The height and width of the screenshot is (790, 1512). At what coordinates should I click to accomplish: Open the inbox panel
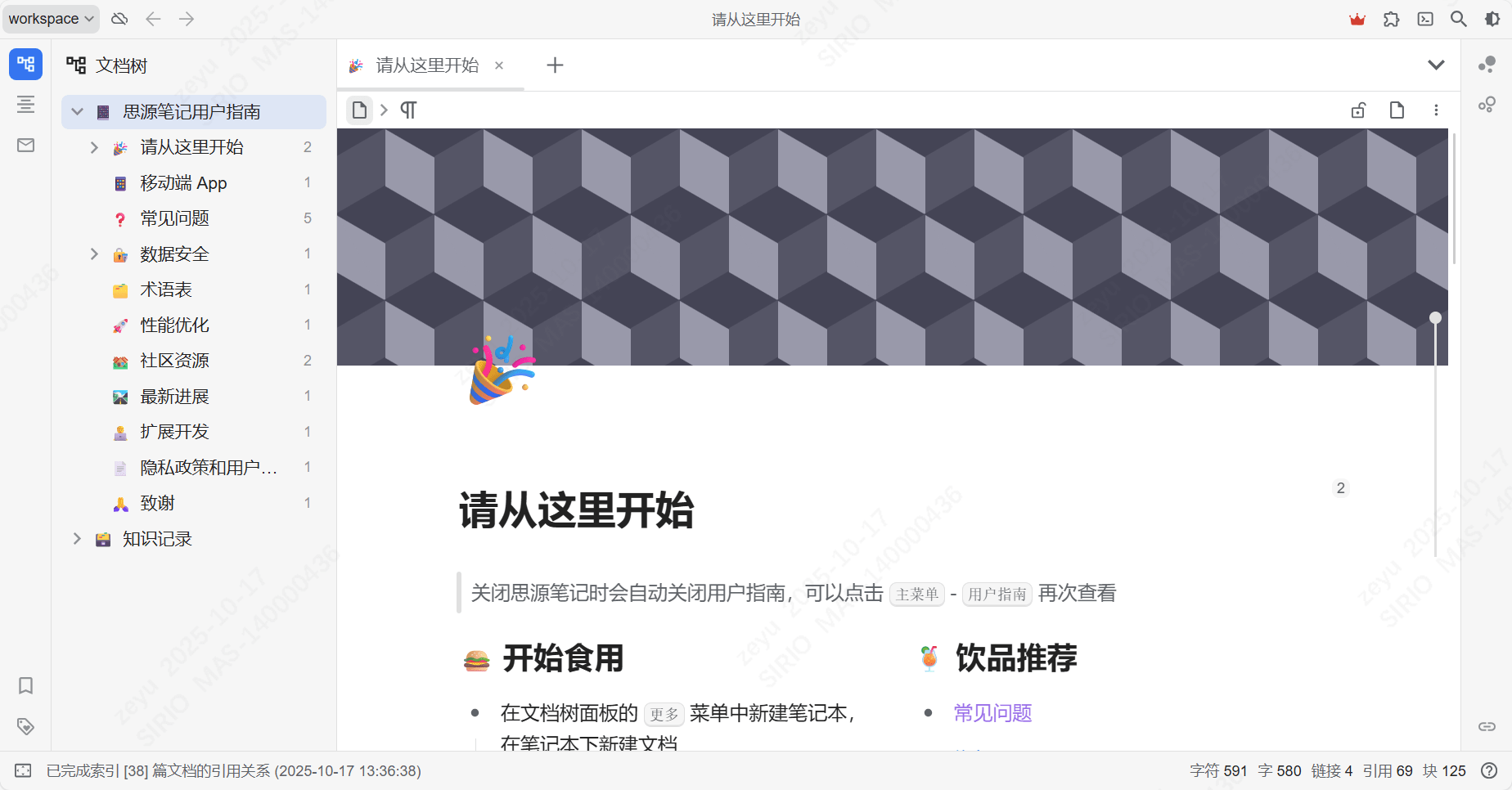(25, 145)
